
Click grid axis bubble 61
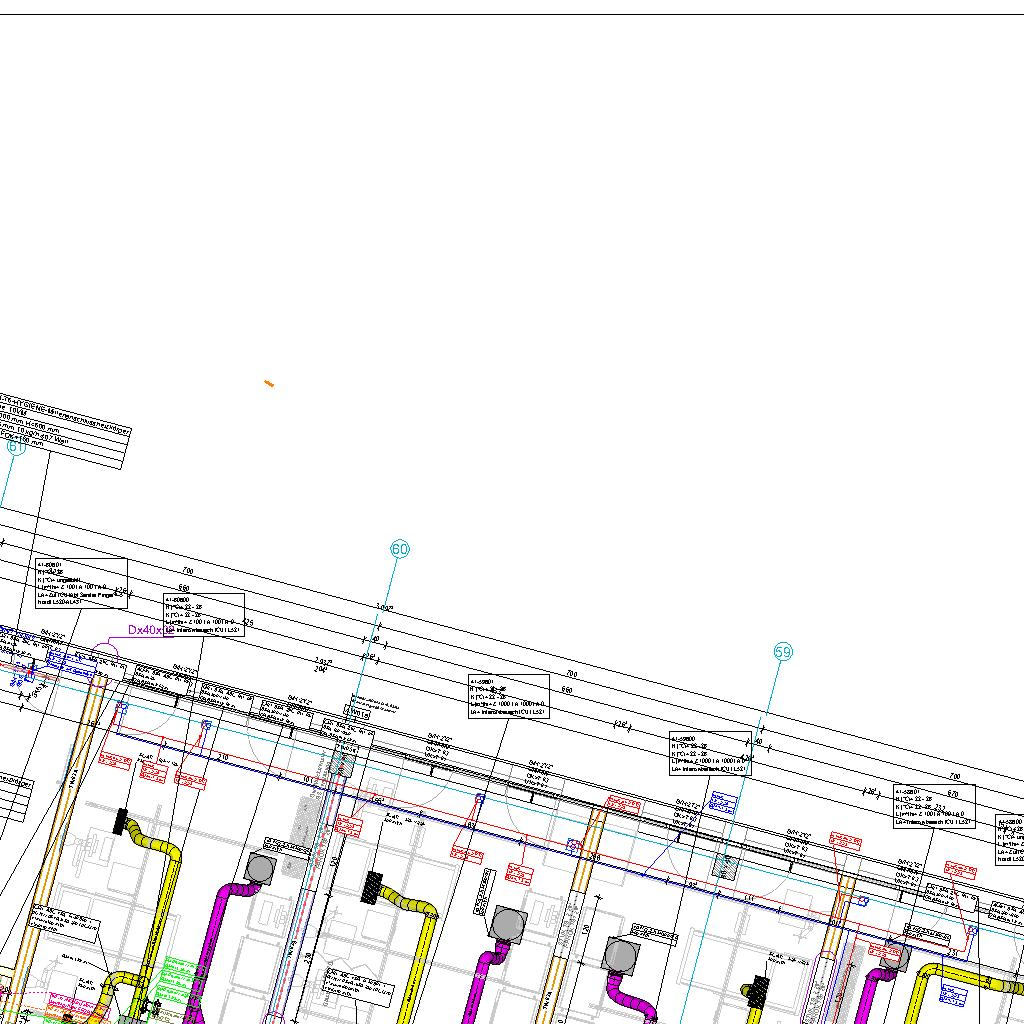click(x=16, y=447)
